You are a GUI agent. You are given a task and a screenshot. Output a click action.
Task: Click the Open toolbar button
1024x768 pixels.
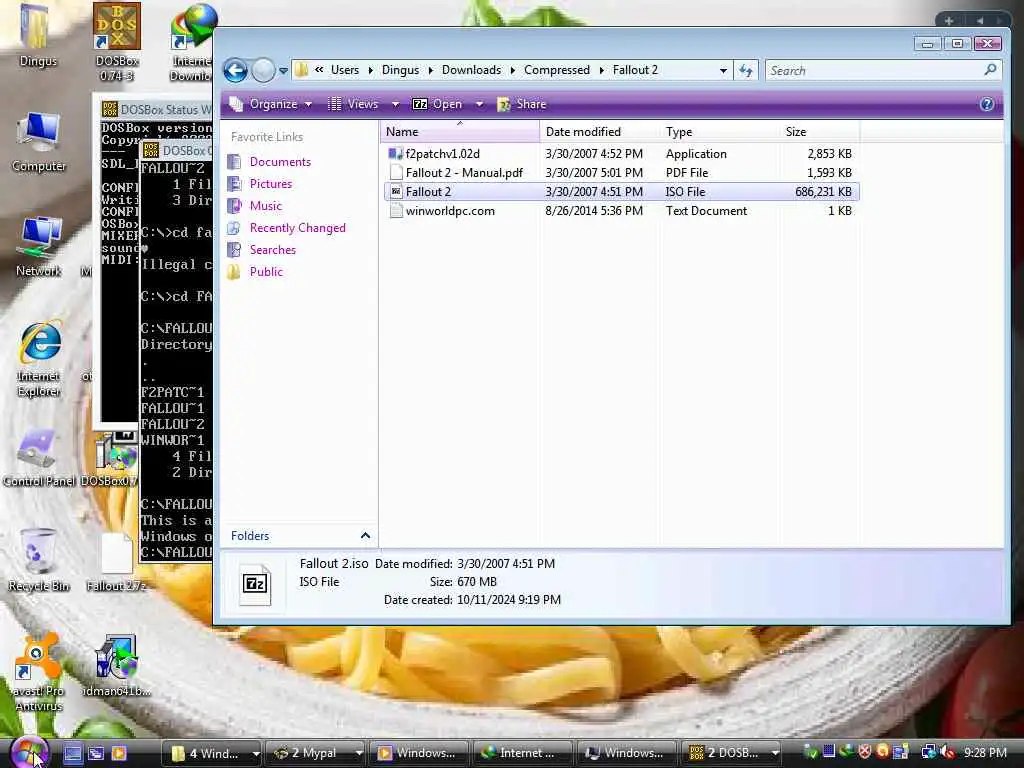[x=438, y=104]
